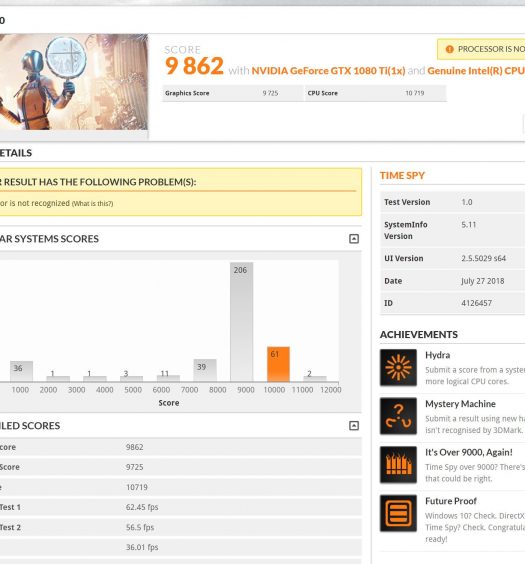The width and height of the screenshot is (525, 564).
Task: Click the Mystery Machine achievement icon
Action: 398,416
